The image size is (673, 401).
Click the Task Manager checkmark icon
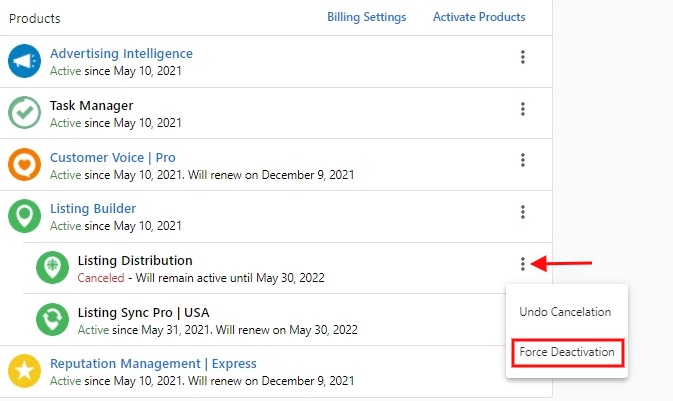pos(24,112)
